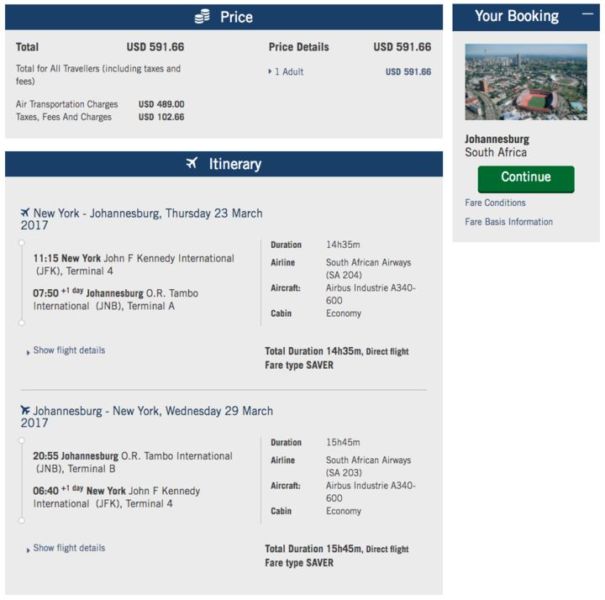Click the Price section header
The width and height of the screenshot is (605, 600).
[x=224, y=17]
